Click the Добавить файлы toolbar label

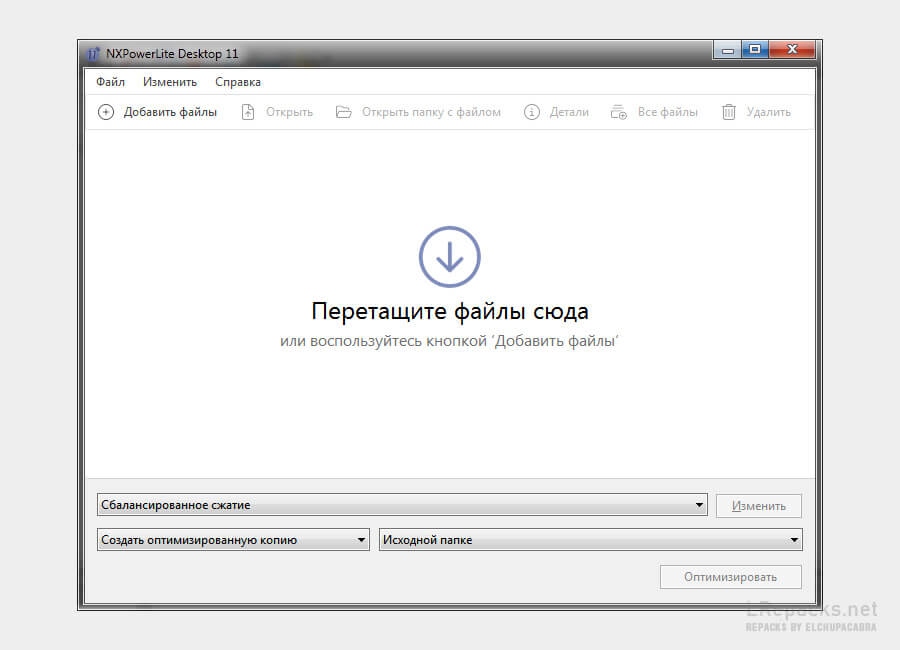(170, 112)
